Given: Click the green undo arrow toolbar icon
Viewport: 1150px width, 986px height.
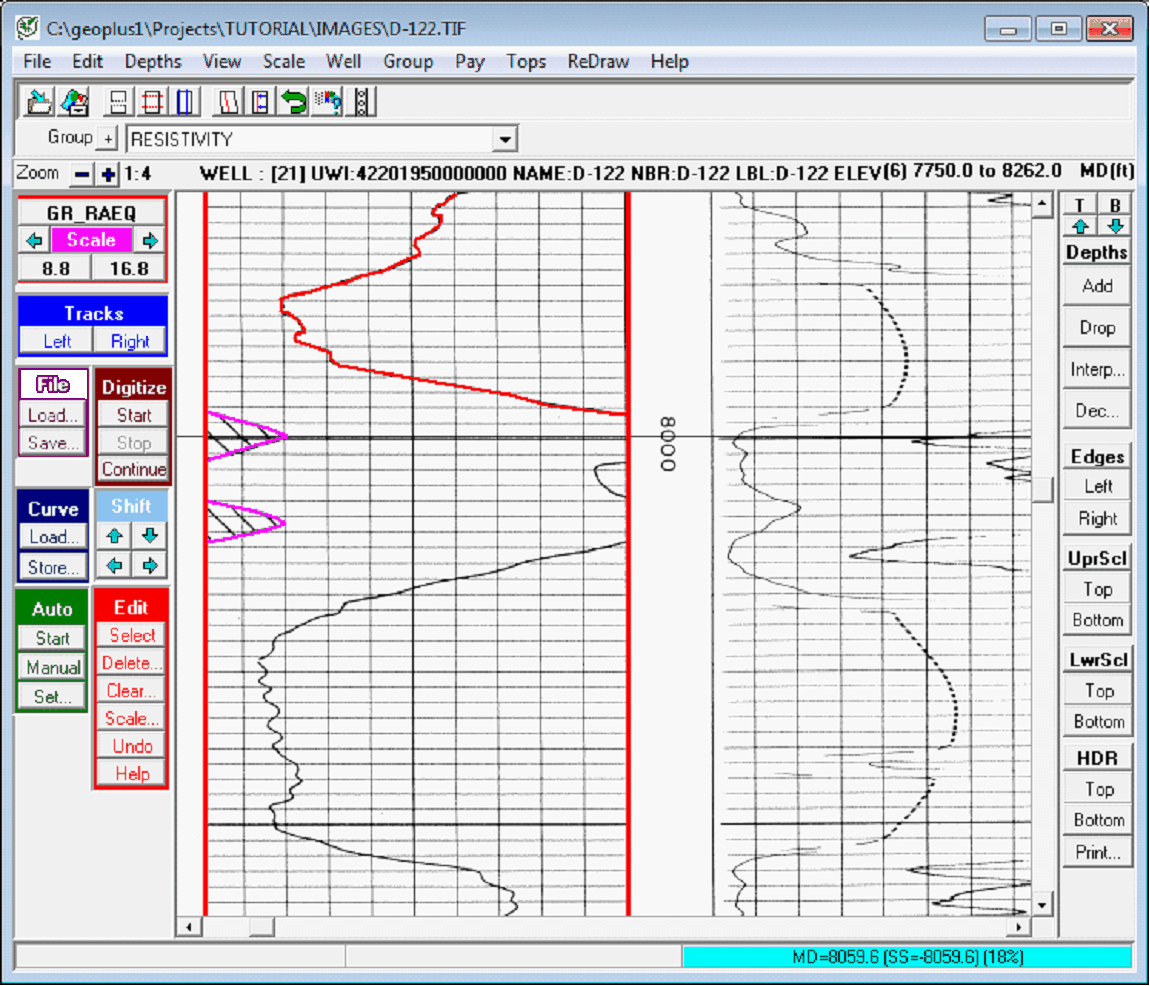Looking at the screenshot, I should click(x=293, y=101).
